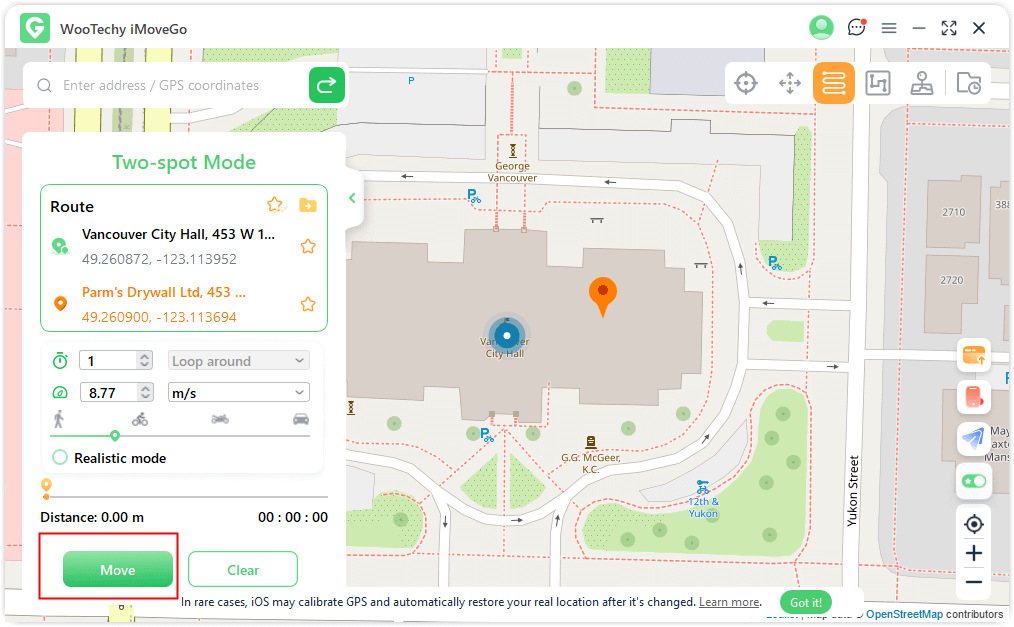Select the Multi-spot route mode
1014x627 pixels.
tap(877, 83)
